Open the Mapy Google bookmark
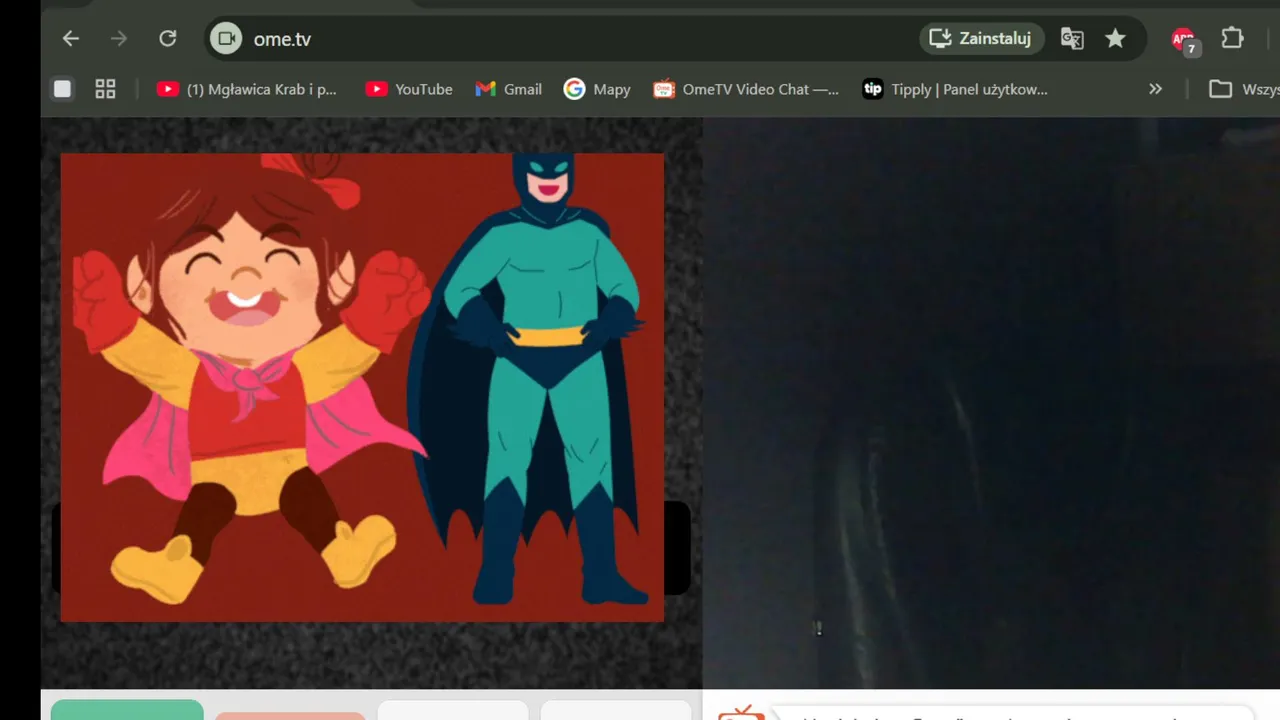Viewport: 1280px width, 720px height. pos(597,89)
